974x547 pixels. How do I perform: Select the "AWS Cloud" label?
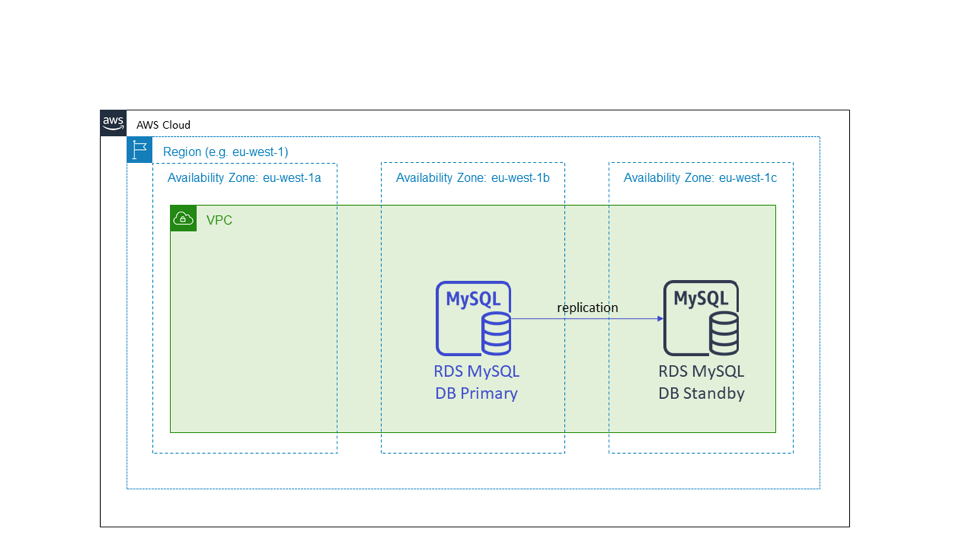coord(163,125)
